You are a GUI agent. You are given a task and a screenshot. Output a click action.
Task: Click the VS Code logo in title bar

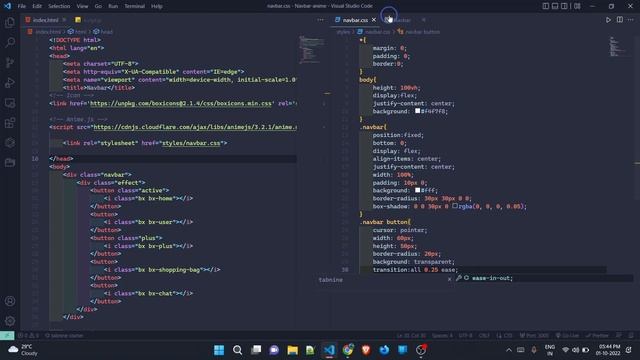[x=7, y=6]
